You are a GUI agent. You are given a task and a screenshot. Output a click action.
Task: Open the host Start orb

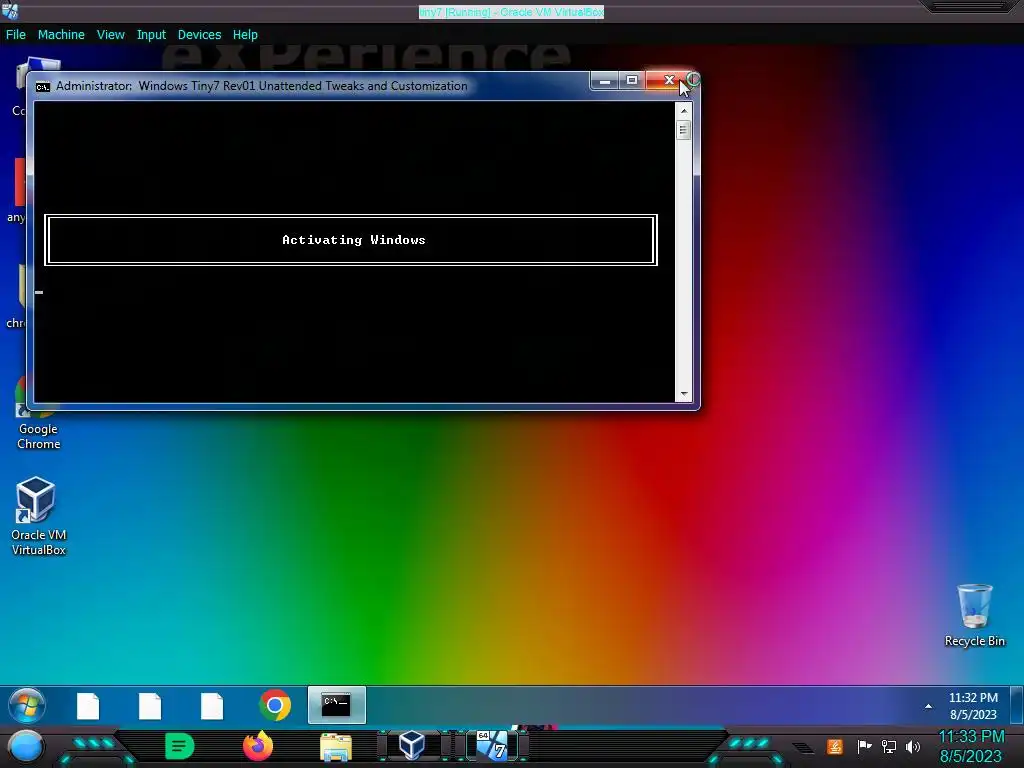[x=26, y=746]
